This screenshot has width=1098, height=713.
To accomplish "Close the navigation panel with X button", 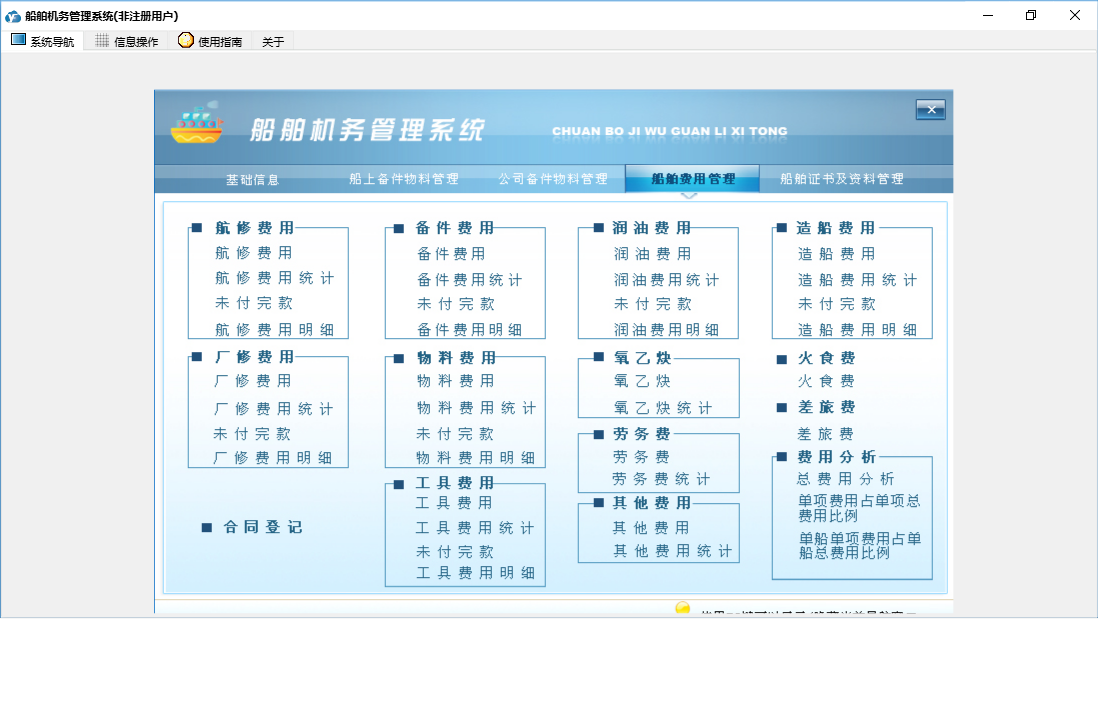I will point(930,110).
